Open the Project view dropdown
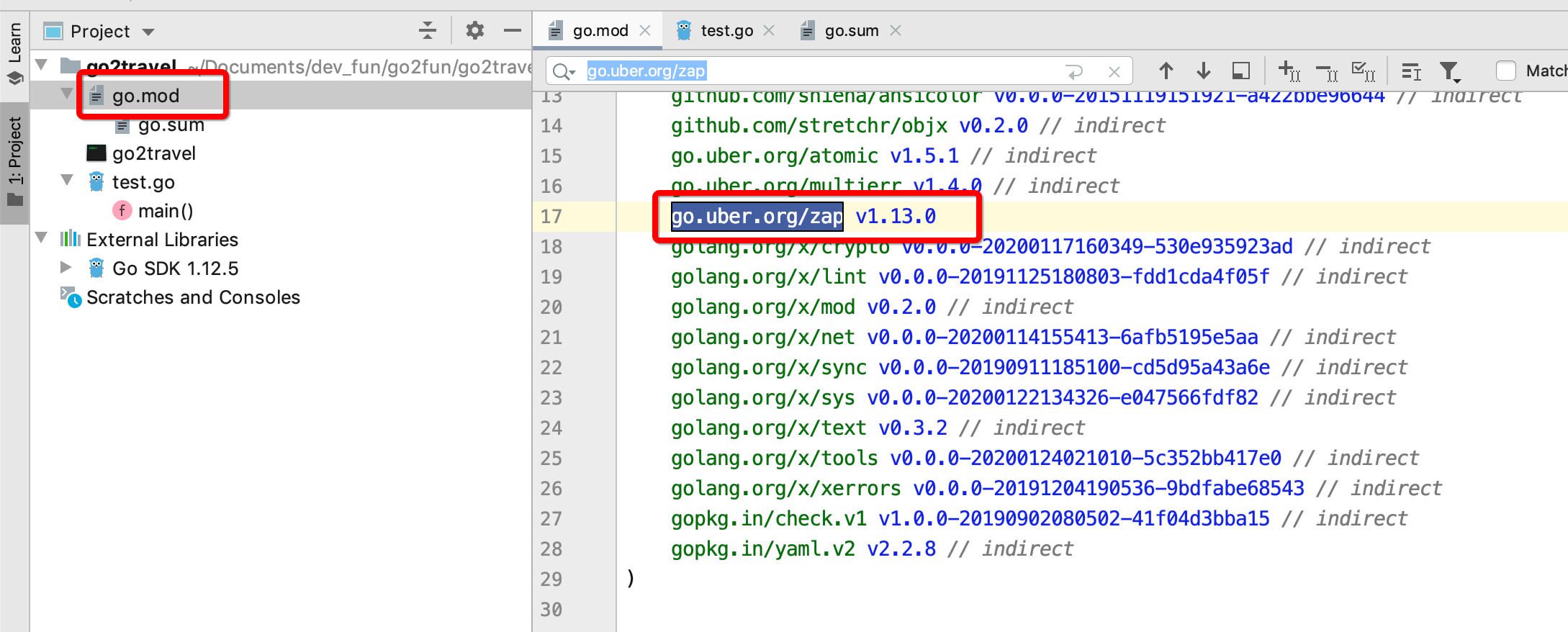This screenshot has width=1568, height=632. pos(148,32)
